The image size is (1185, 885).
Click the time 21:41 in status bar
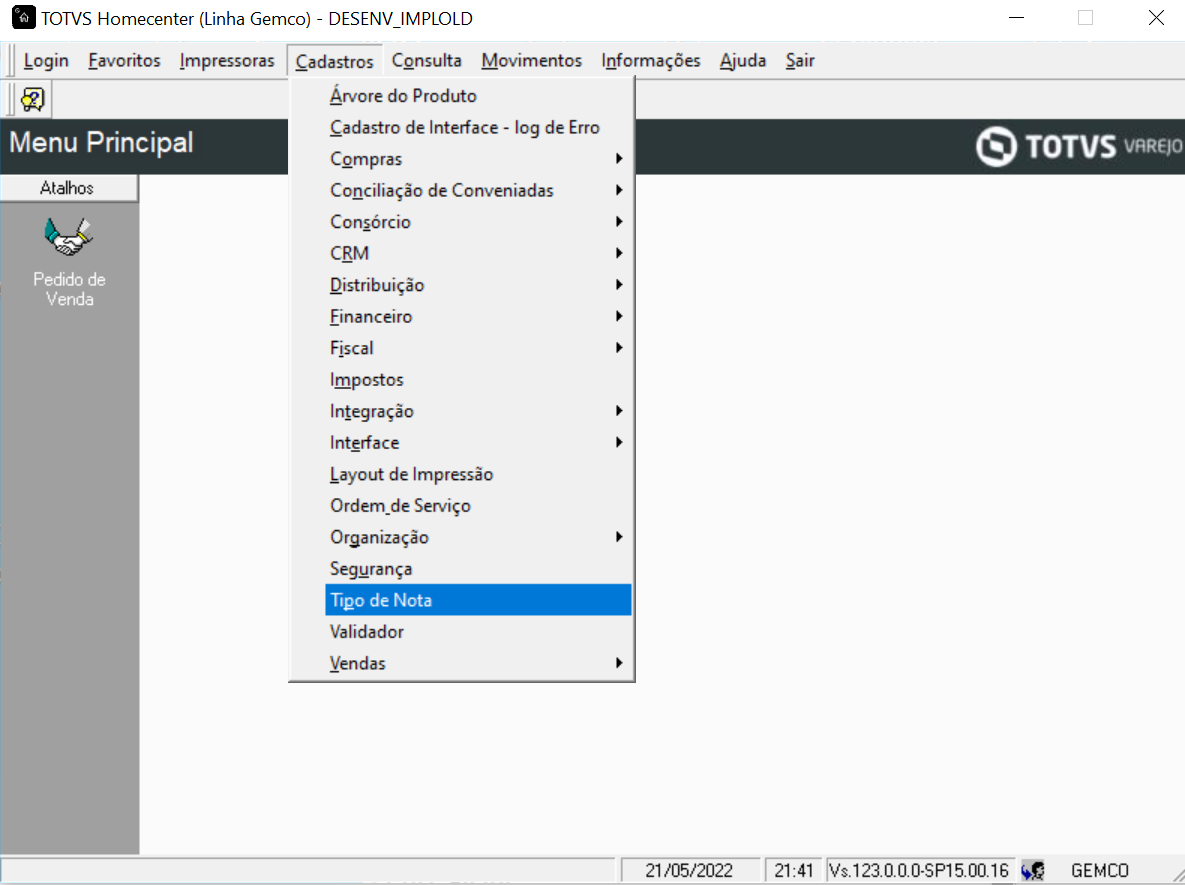pos(794,871)
